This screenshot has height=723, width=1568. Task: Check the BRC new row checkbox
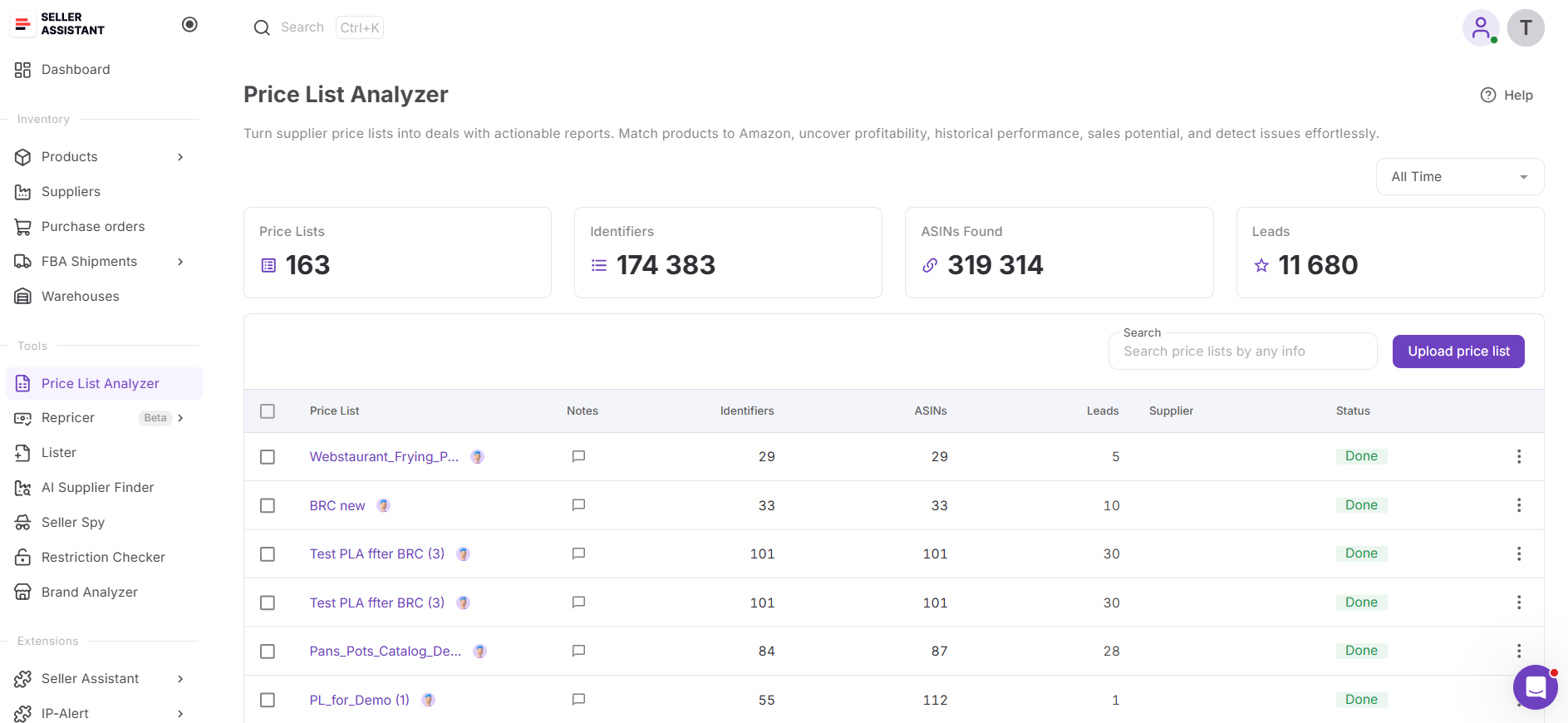click(x=268, y=505)
